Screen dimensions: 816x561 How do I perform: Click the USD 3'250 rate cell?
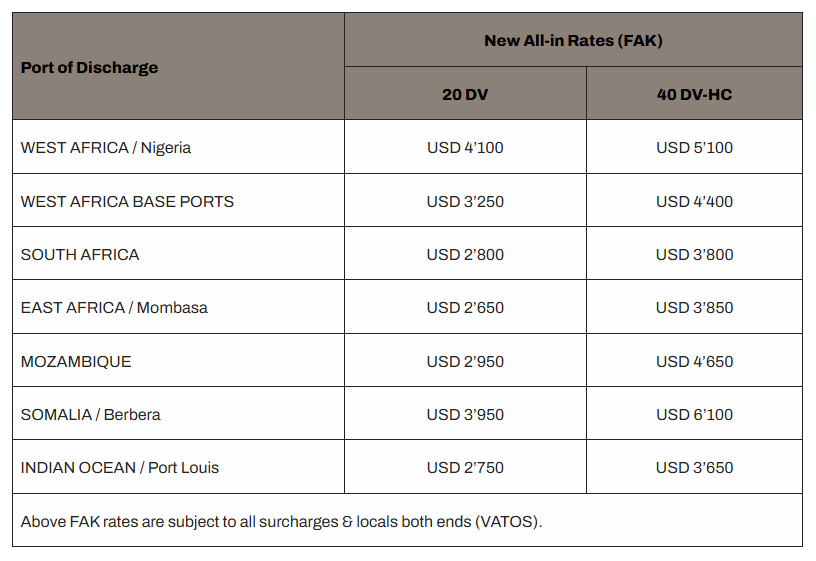tap(465, 202)
